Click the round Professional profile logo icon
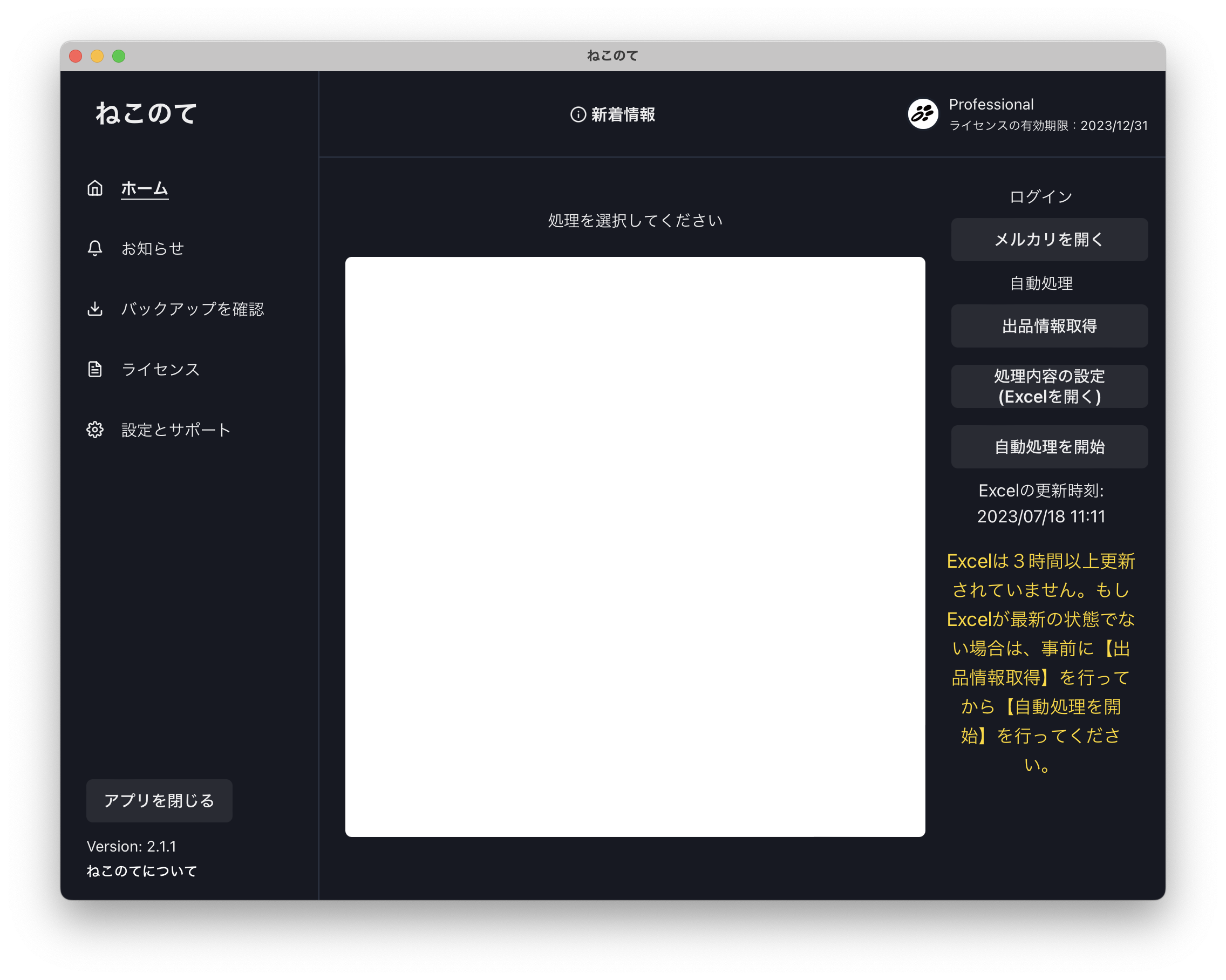The height and width of the screenshot is (980, 1226). pyautogui.click(x=922, y=114)
